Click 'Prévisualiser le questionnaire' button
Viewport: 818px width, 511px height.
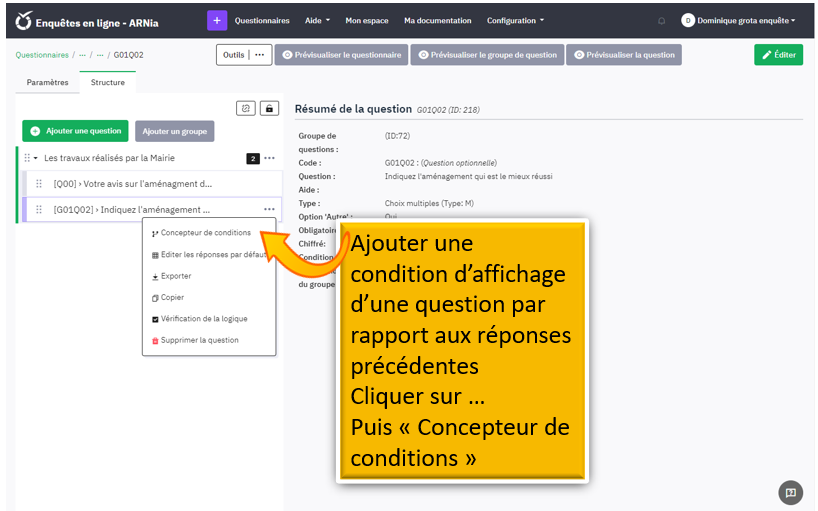point(340,55)
